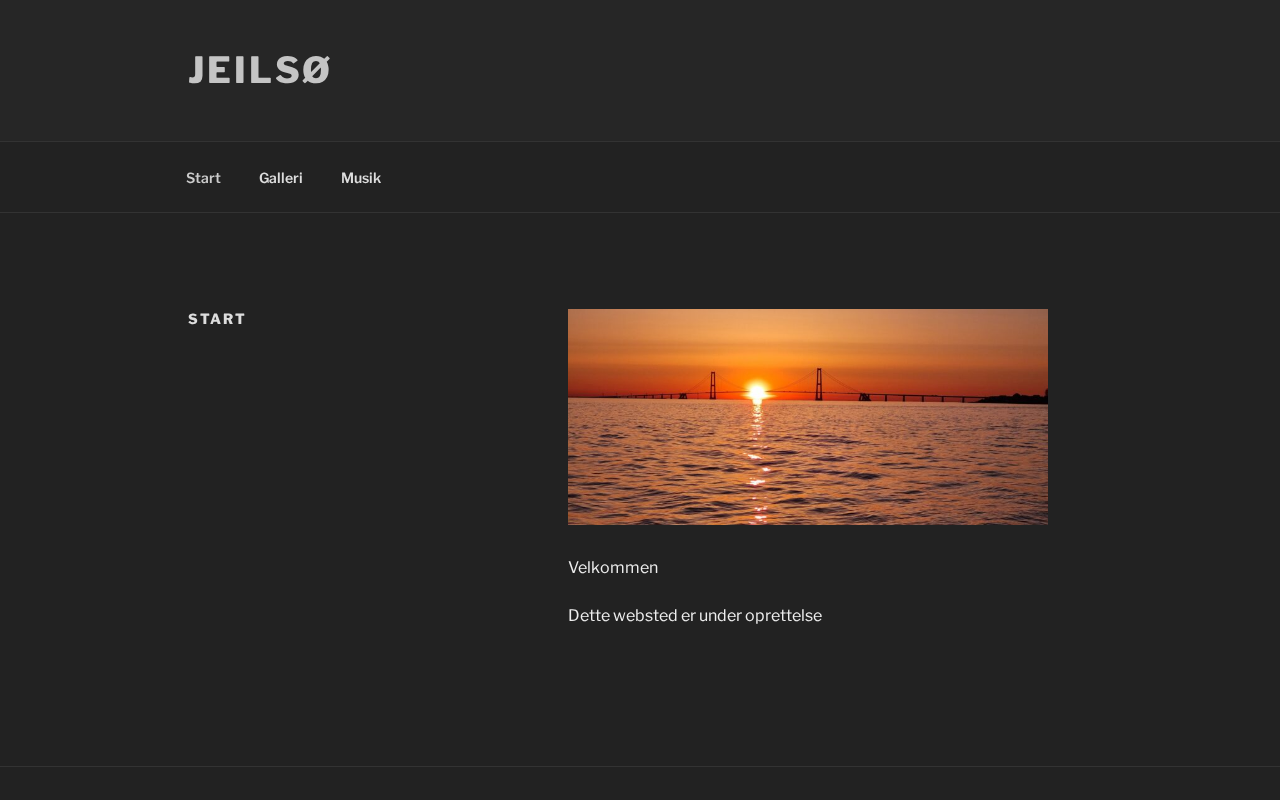Open the JEILSØ site title link
Image resolution: width=1280 pixels, height=800 pixels.
pos(259,70)
